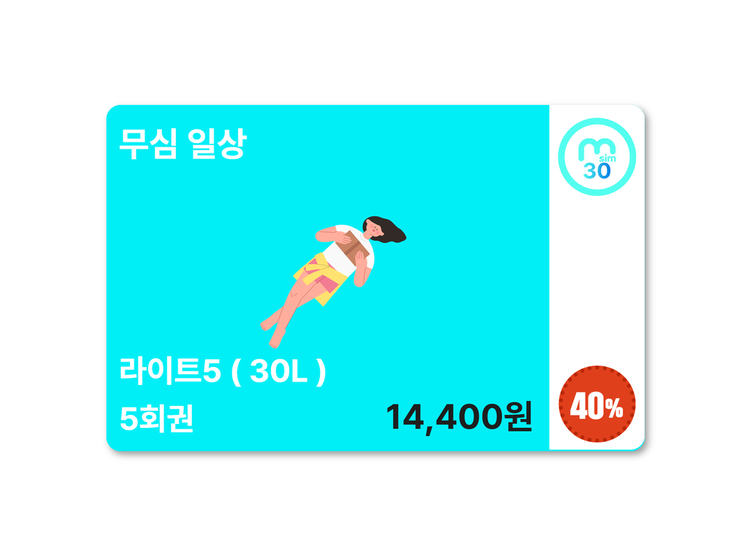This screenshot has height=556, width=750.
Task: Click the number 30 inside the logo
Action: click(597, 171)
